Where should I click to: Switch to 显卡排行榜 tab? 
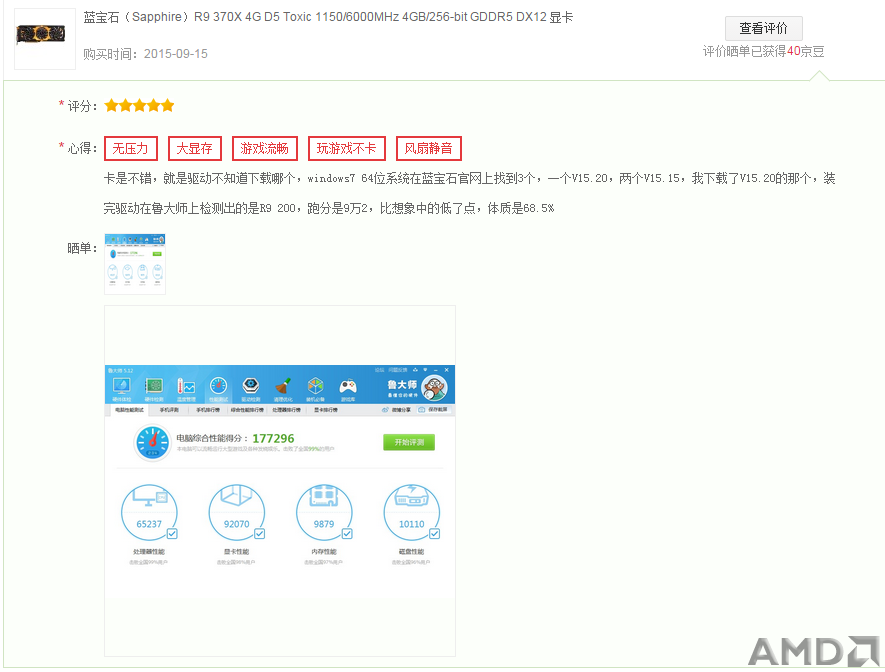[x=326, y=410]
